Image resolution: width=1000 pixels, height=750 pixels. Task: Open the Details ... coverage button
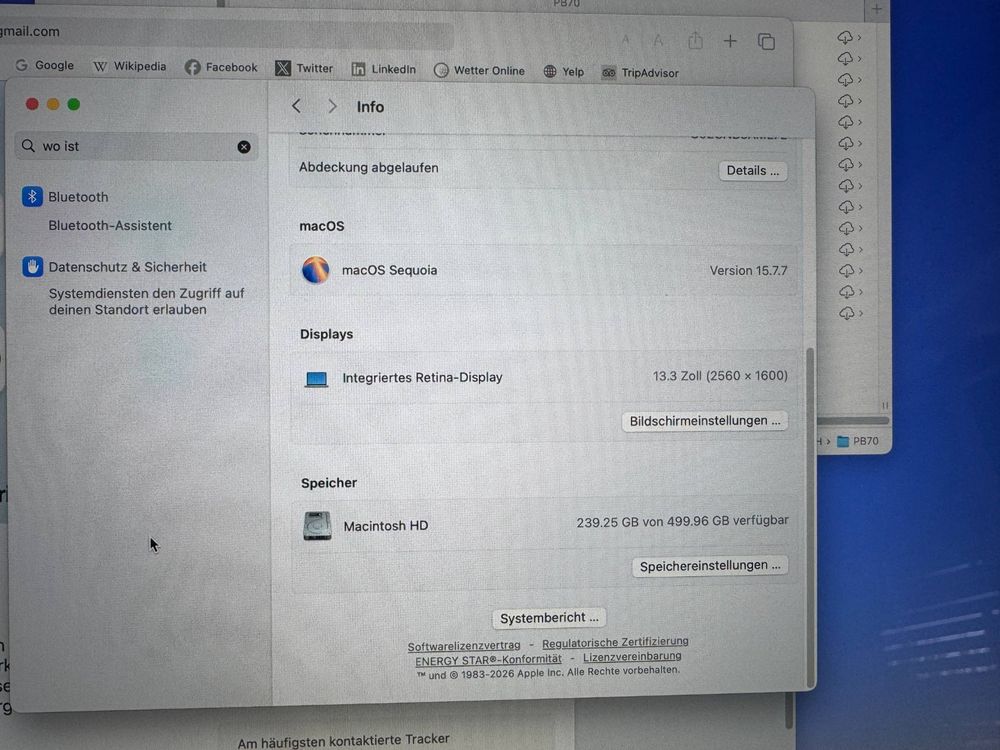(753, 171)
